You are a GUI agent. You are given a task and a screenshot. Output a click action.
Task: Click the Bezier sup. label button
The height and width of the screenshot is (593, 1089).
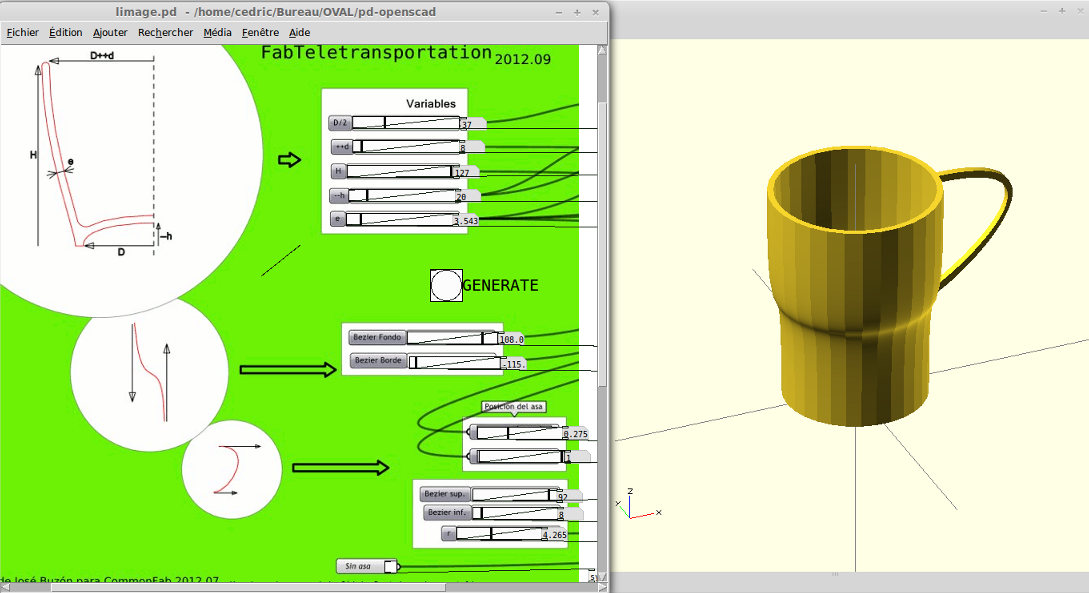coord(444,494)
